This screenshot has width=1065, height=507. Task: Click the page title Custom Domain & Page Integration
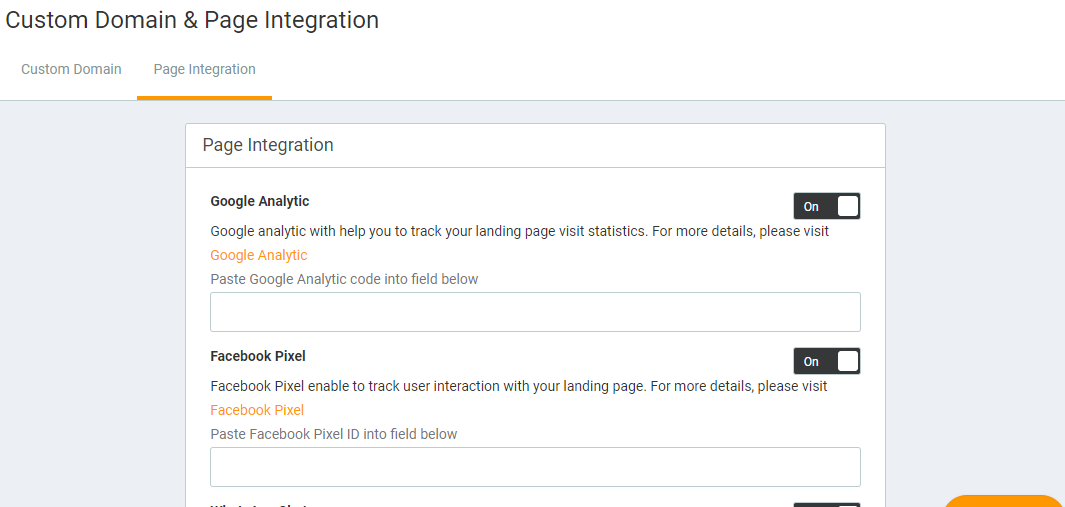[192, 20]
